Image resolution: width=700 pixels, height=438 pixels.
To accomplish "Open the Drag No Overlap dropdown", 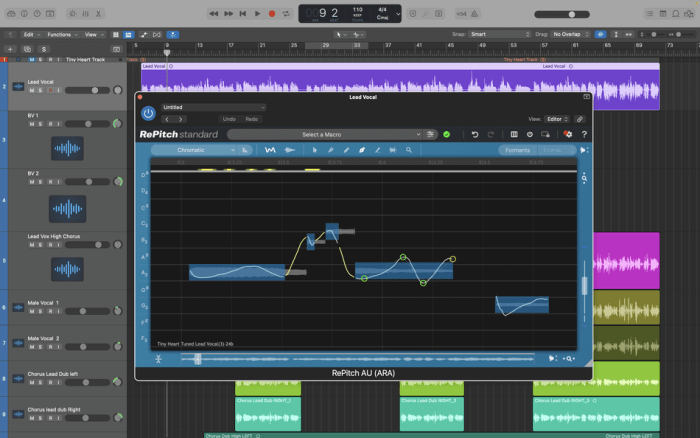I will [571, 34].
